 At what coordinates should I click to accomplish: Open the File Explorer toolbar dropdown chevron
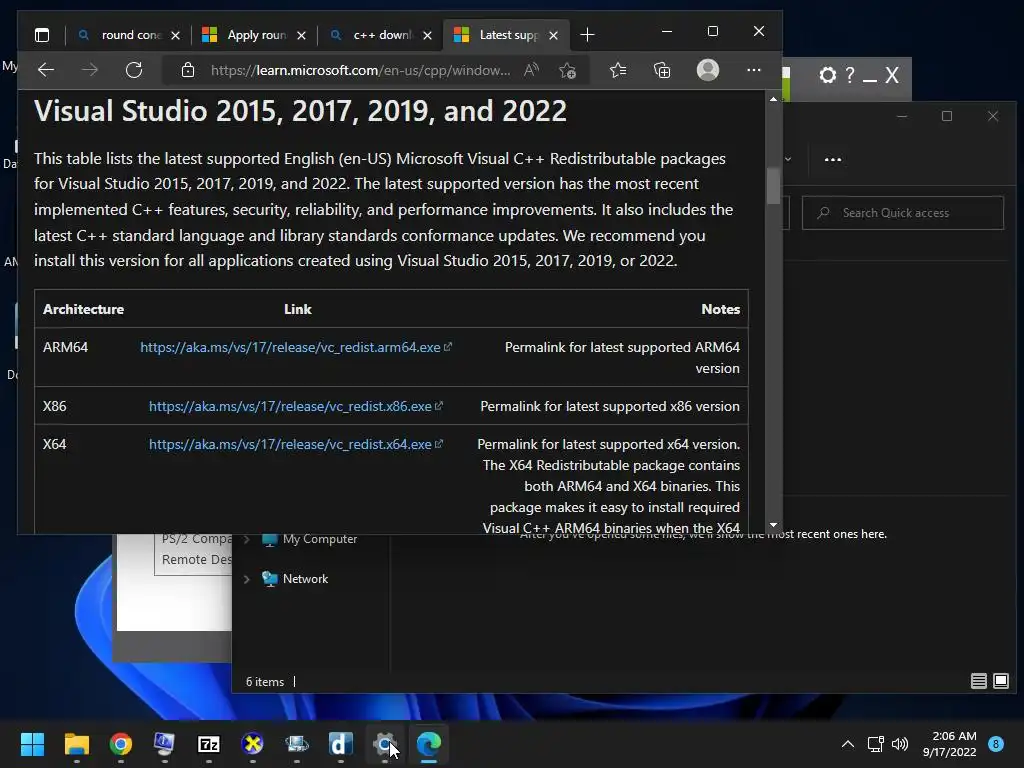click(x=788, y=159)
